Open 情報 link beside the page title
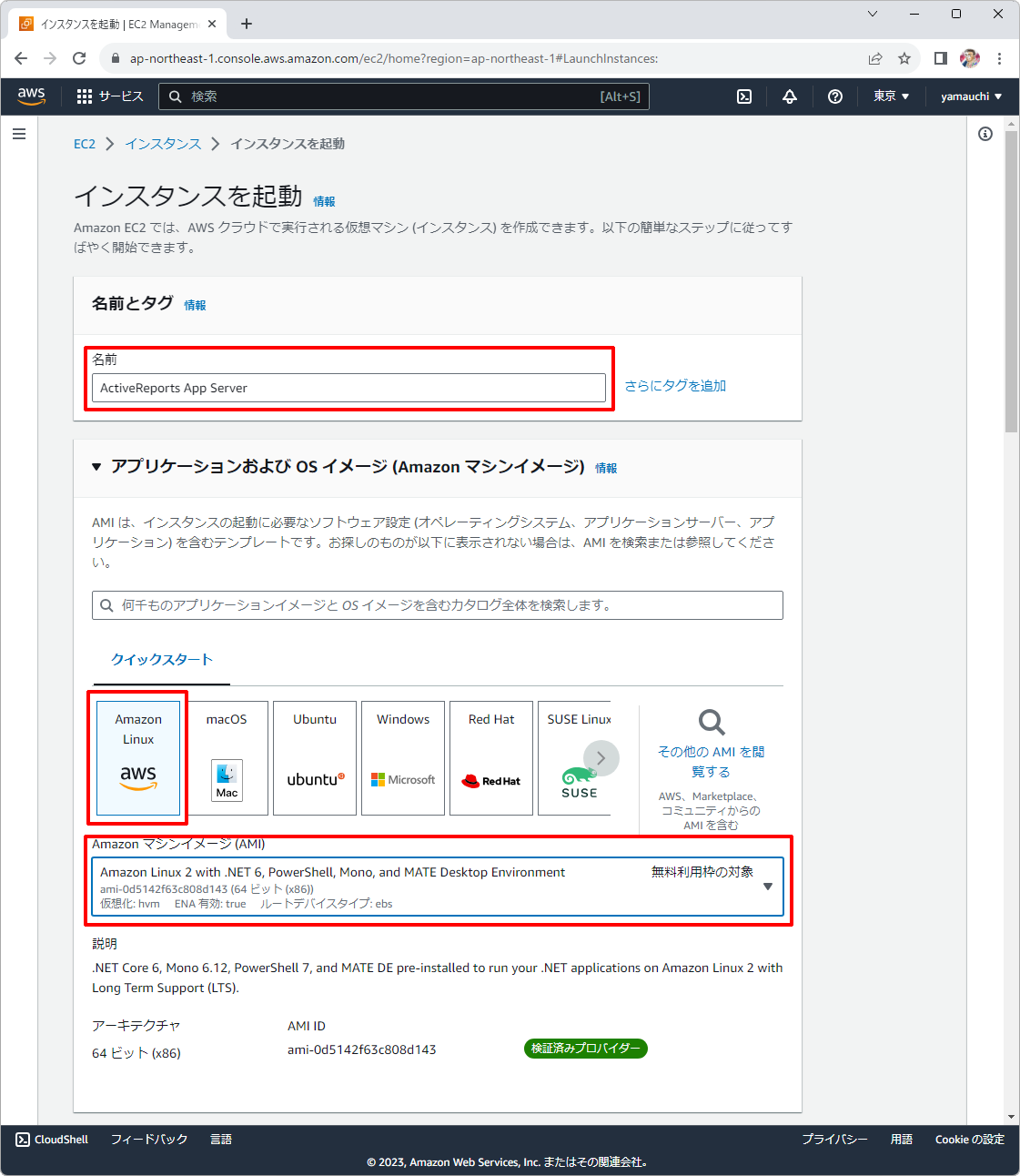The width and height of the screenshot is (1020, 1176). point(324,201)
